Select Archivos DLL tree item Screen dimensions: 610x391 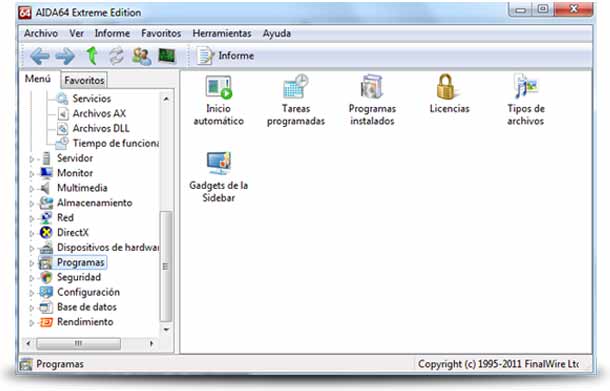pos(100,128)
